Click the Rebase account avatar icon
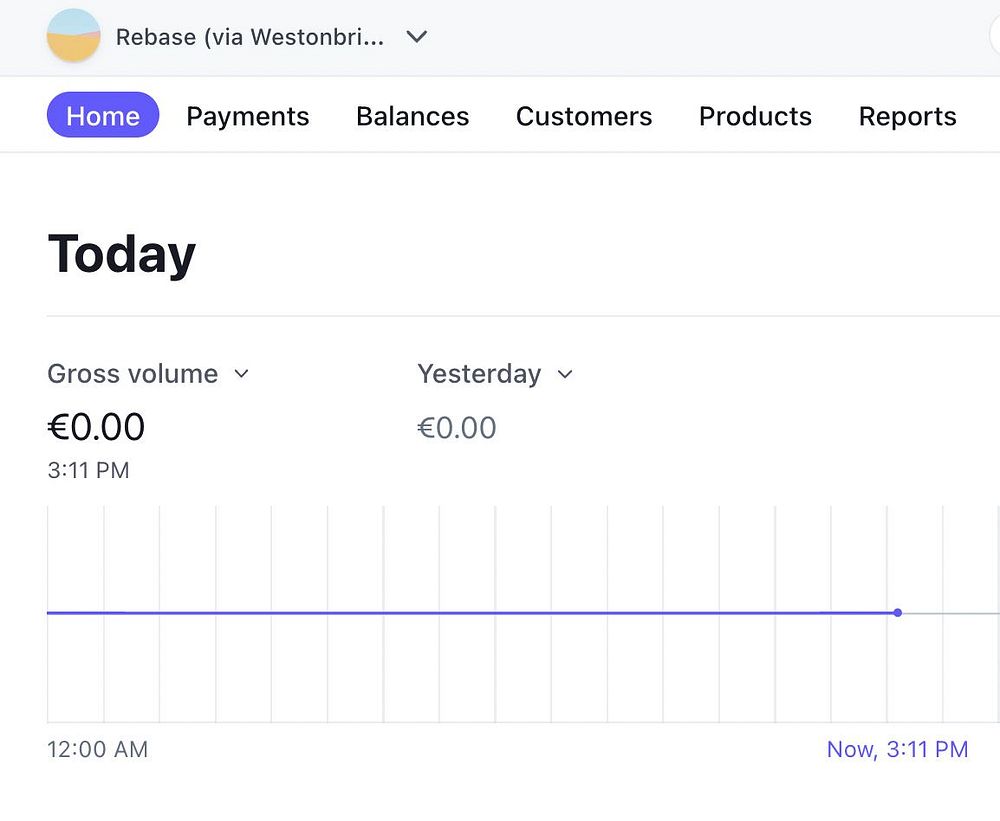The width and height of the screenshot is (1000, 821). 73,36
